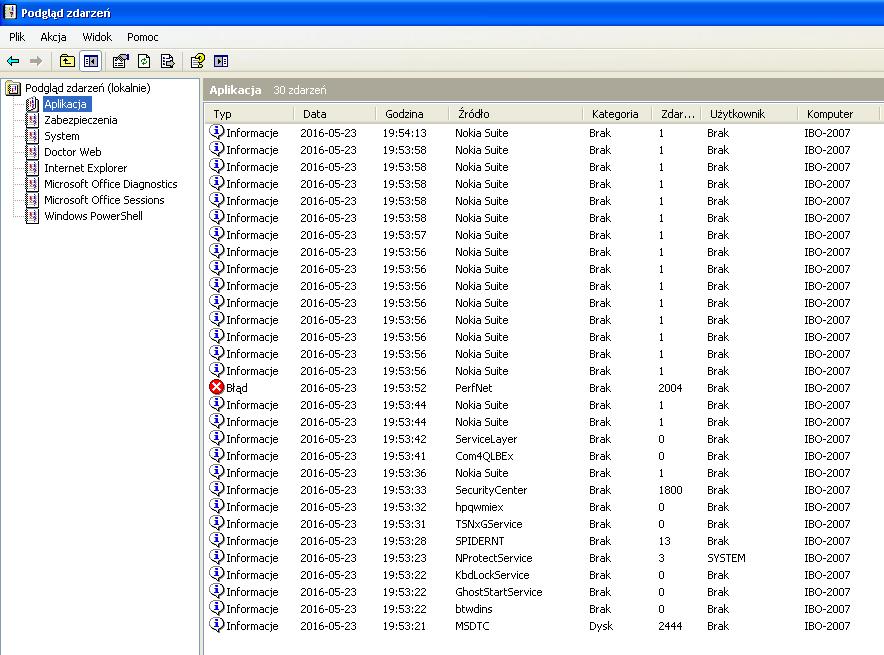Select Microsoft Office Sessions log

coord(104,200)
